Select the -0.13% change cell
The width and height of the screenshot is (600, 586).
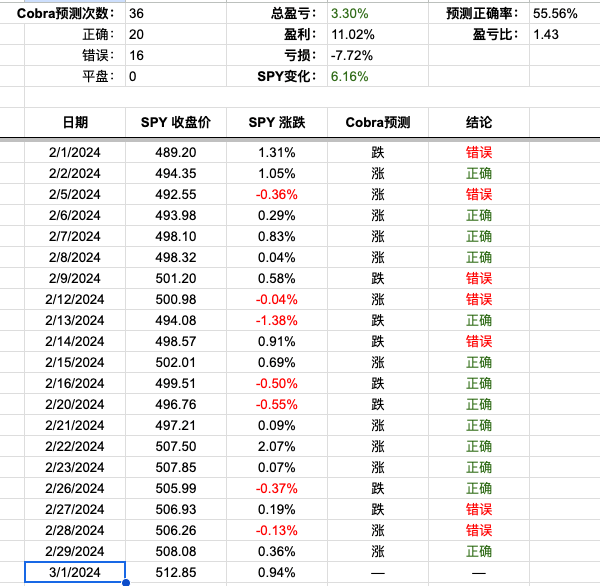[277, 530]
